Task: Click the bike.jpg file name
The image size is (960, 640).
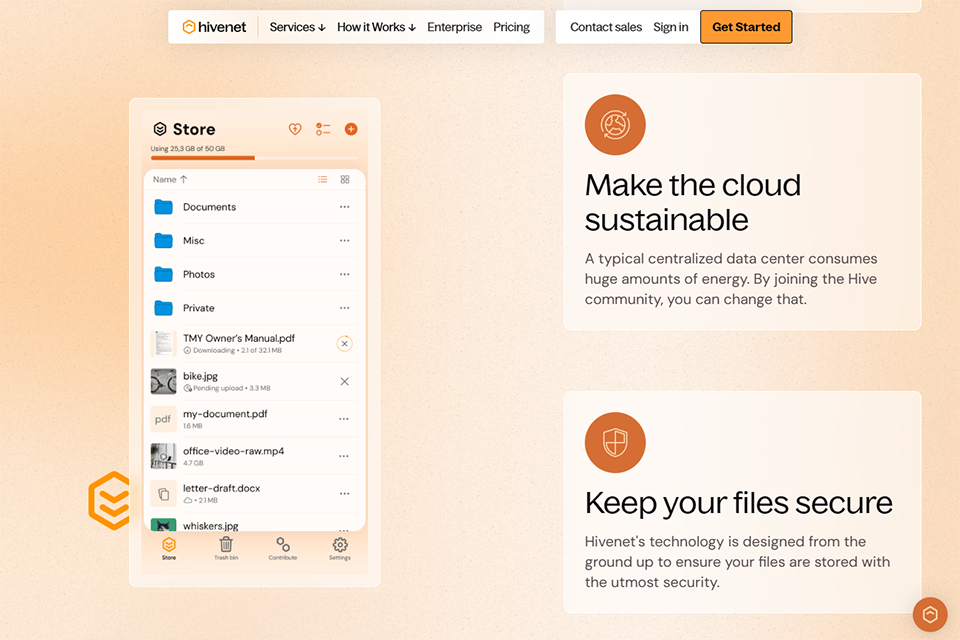Action: (x=200, y=376)
